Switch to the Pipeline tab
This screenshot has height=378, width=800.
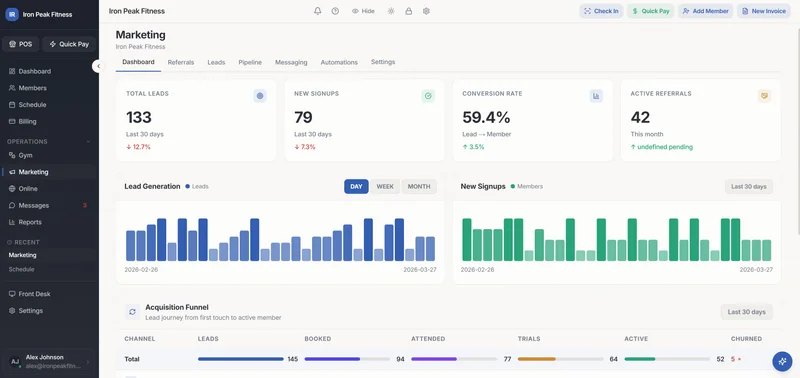tap(250, 62)
